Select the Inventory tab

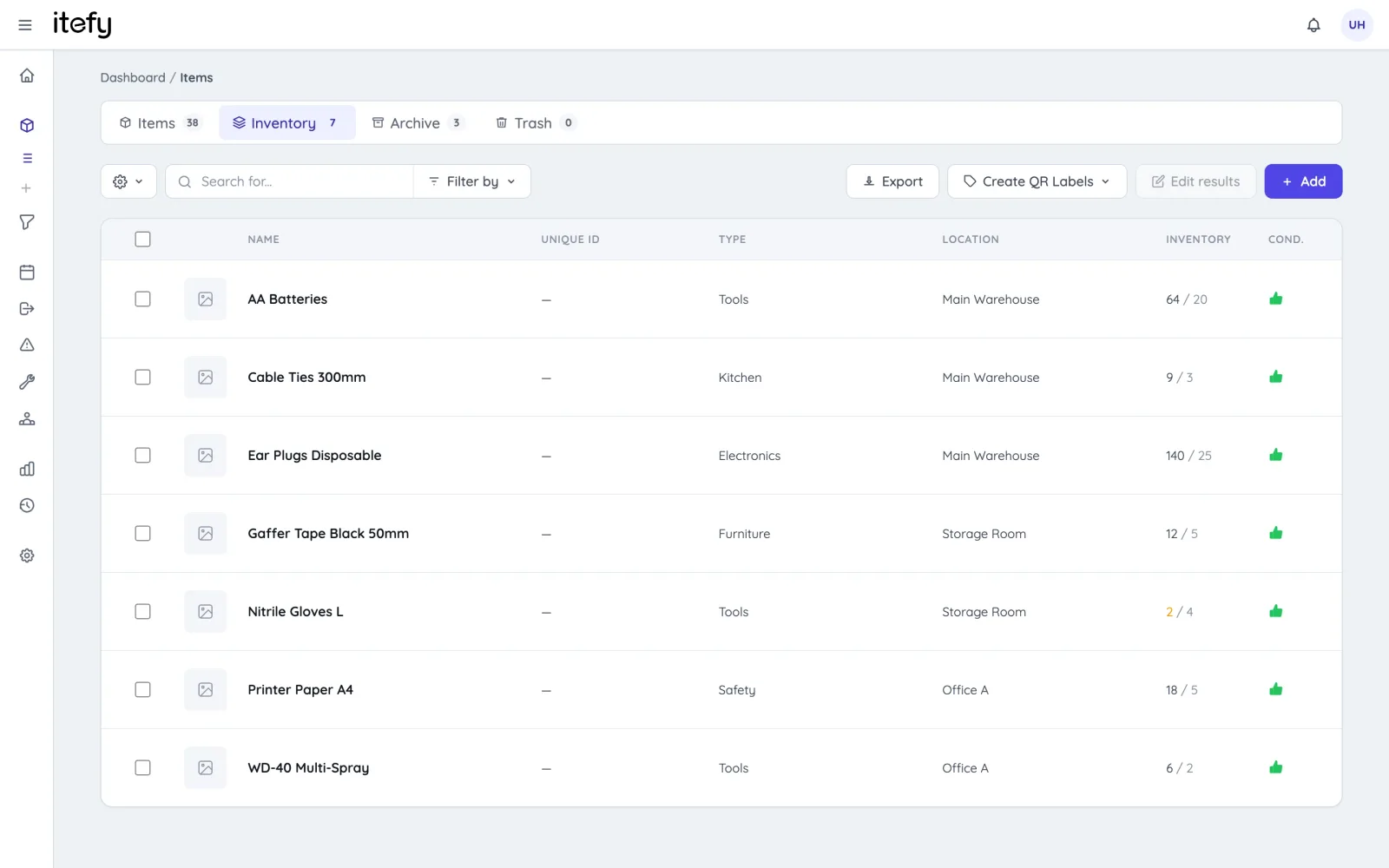(x=286, y=123)
